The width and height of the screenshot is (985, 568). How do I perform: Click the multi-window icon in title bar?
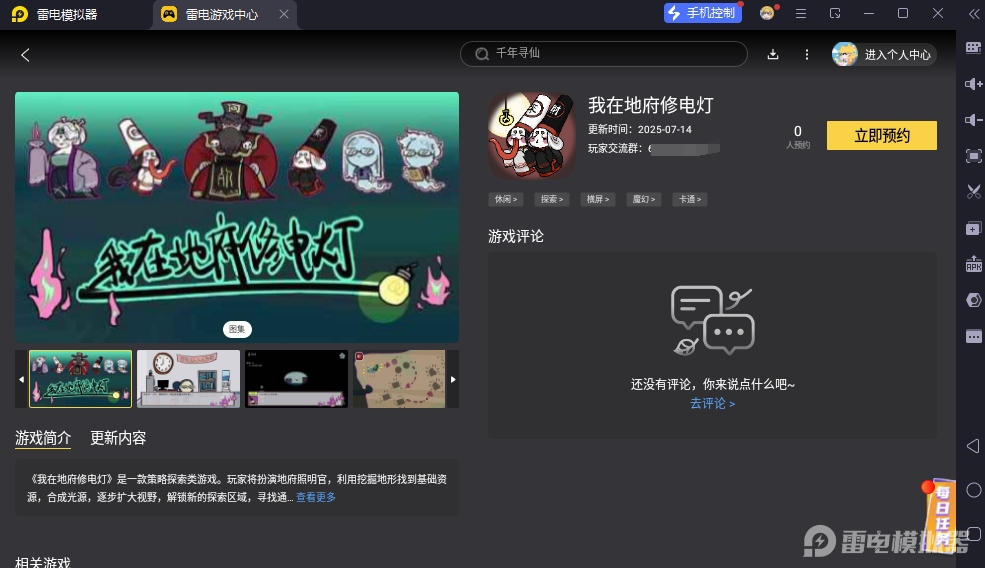pyautogui.click(x=834, y=13)
